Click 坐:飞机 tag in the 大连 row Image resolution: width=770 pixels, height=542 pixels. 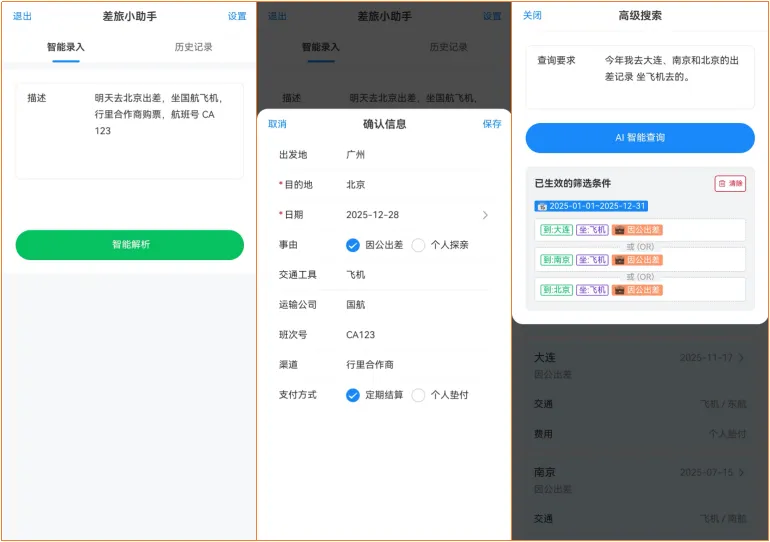[592, 230]
